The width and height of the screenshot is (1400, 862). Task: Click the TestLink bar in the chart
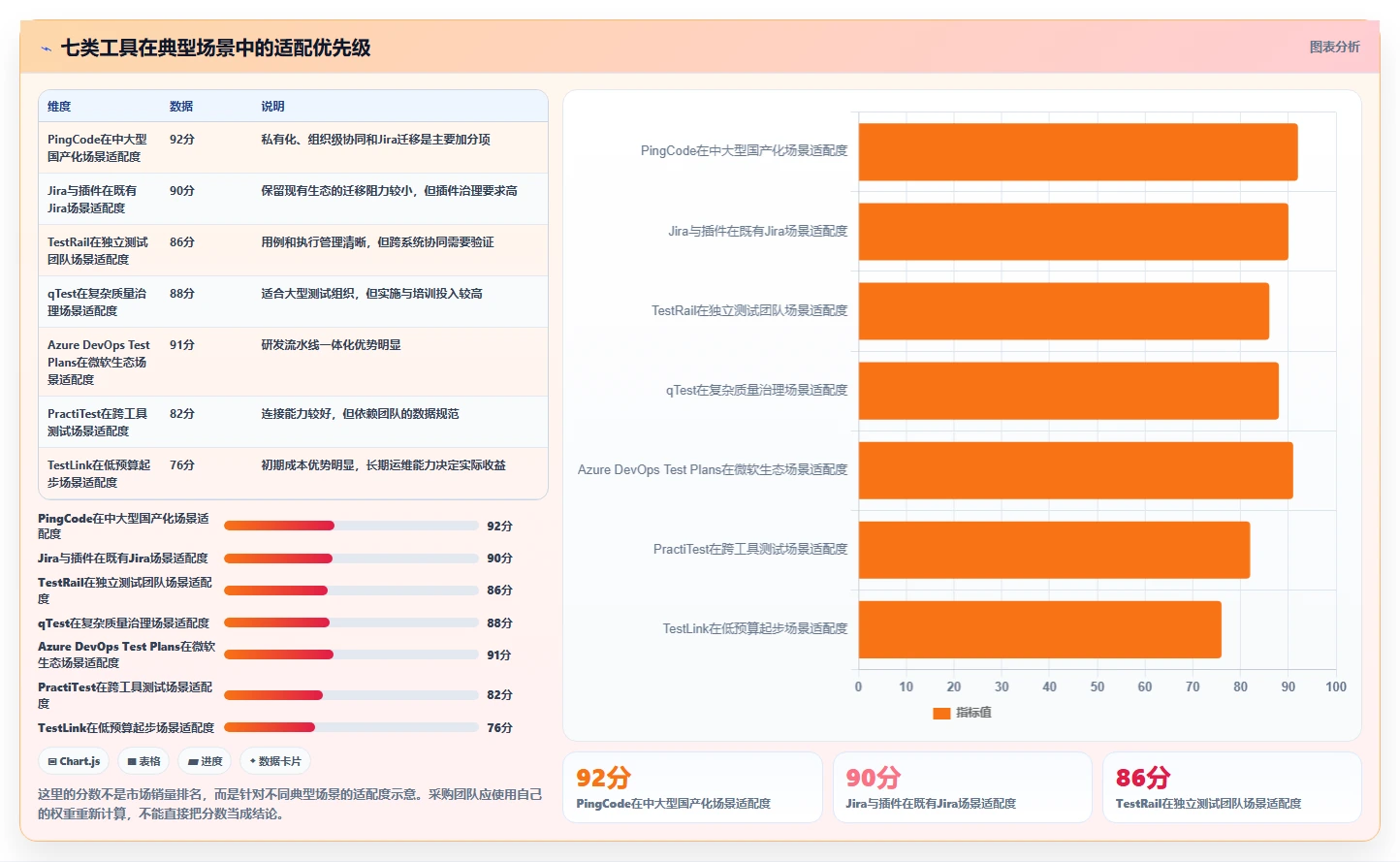tap(1040, 629)
